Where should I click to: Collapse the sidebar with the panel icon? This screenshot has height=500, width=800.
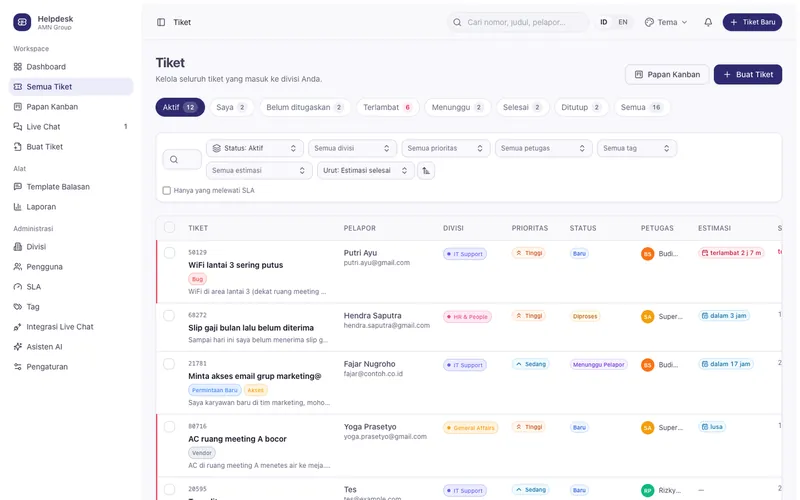[x=161, y=22]
